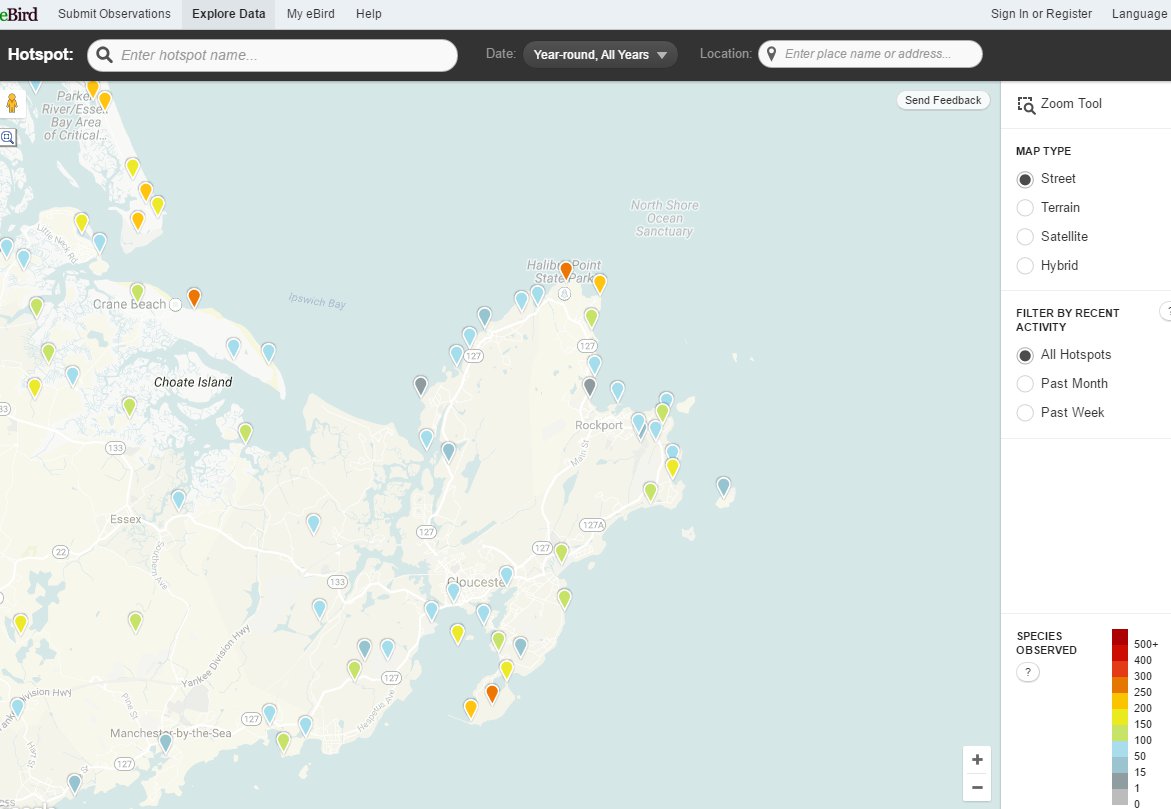Viewport: 1171px width, 809px height.
Task: Open the Explore Data tab
Action: click(229, 14)
